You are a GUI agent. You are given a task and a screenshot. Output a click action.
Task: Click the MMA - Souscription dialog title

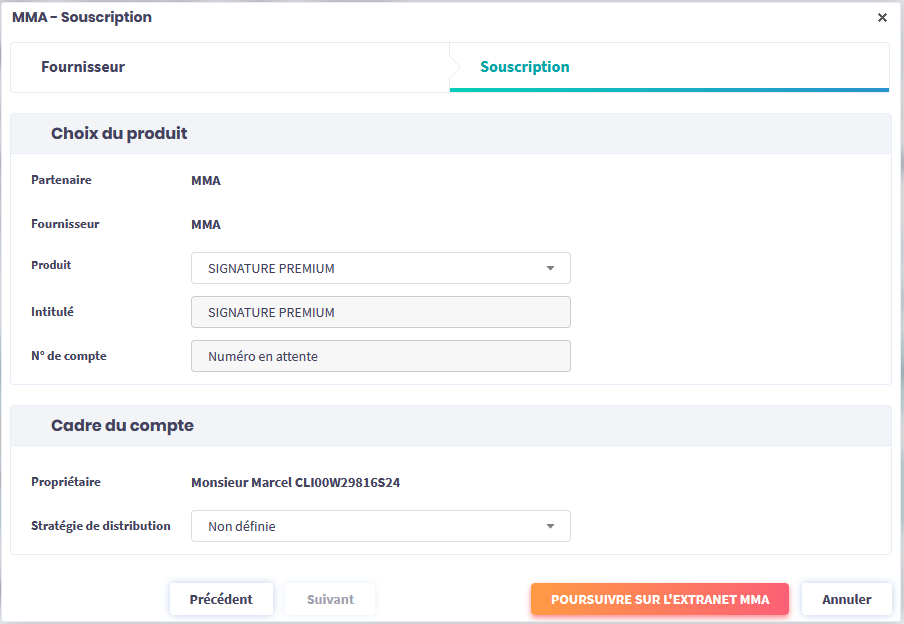click(82, 17)
